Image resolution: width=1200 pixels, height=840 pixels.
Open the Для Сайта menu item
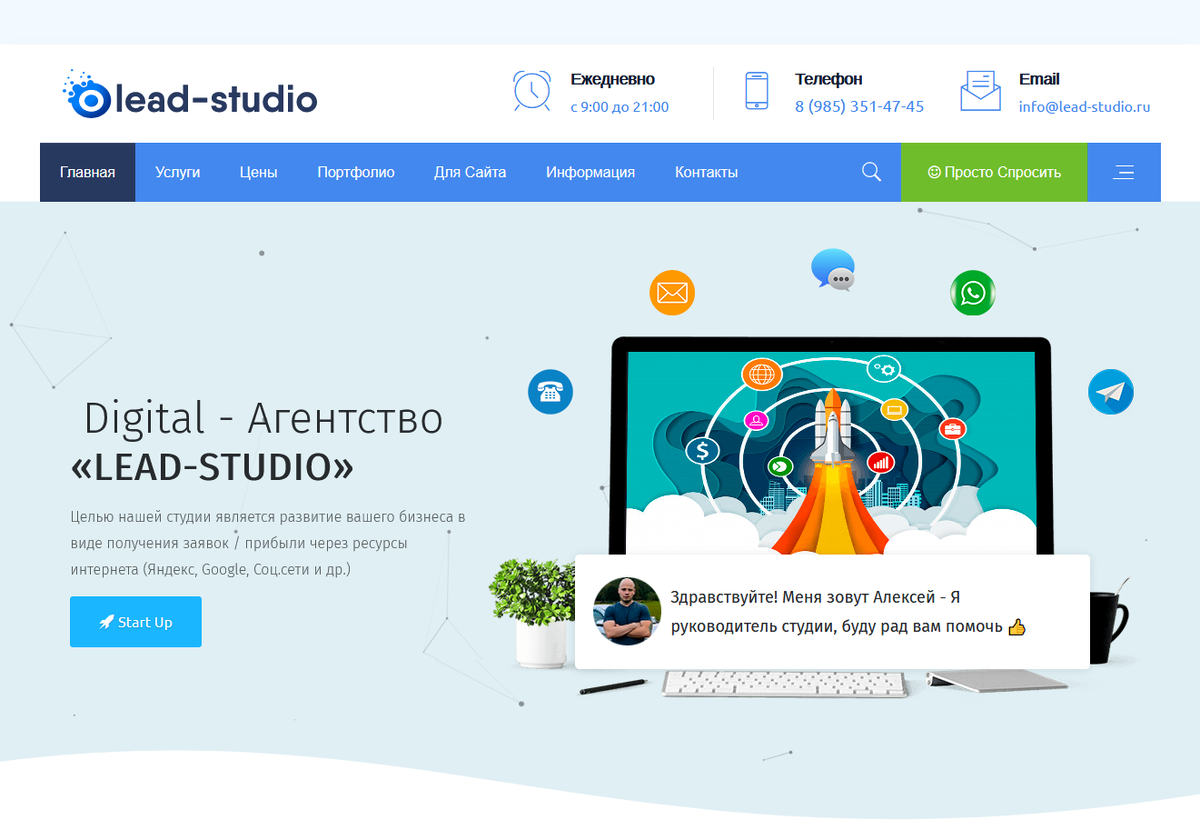point(470,172)
